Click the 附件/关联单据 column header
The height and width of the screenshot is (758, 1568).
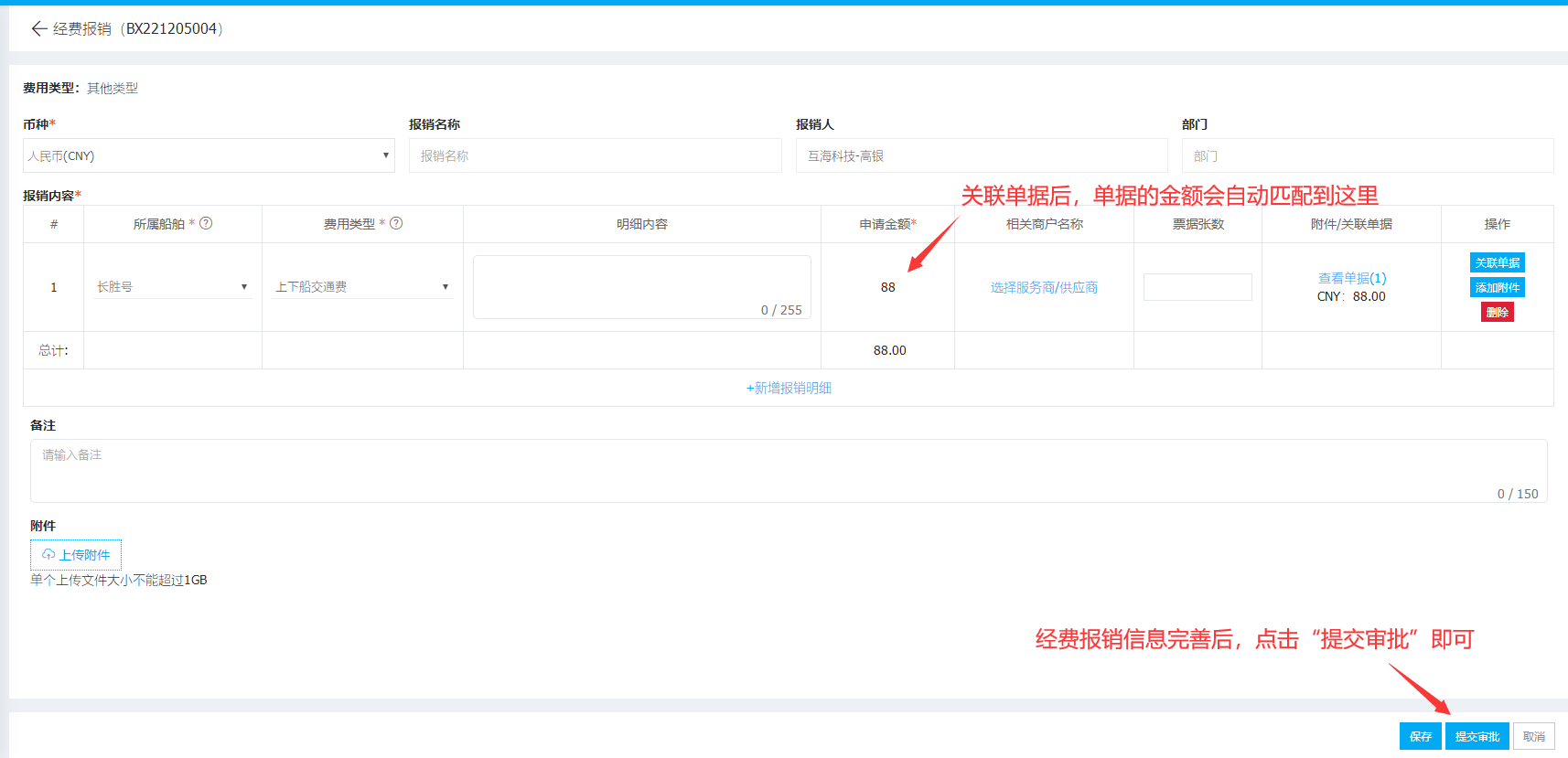click(x=1351, y=224)
